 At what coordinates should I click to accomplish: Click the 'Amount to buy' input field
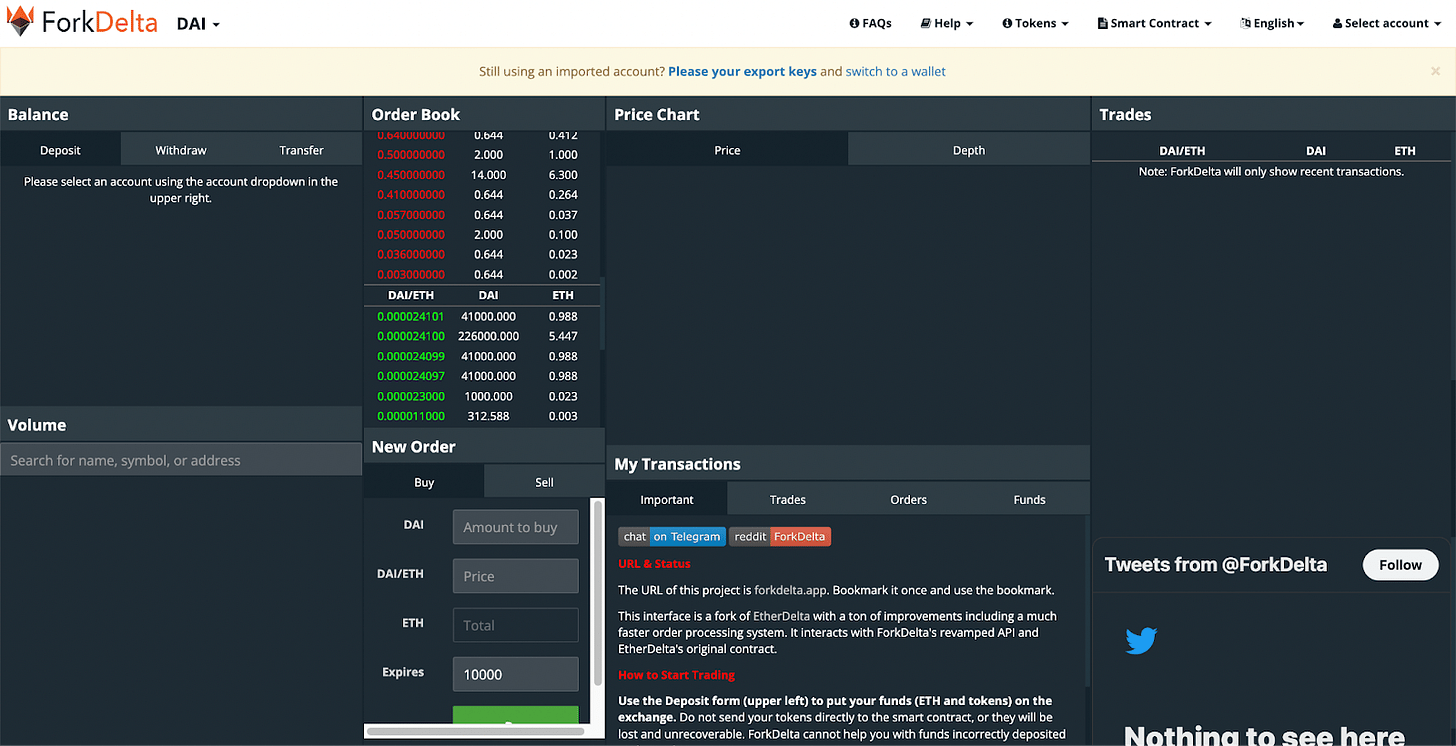pos(516,527)
